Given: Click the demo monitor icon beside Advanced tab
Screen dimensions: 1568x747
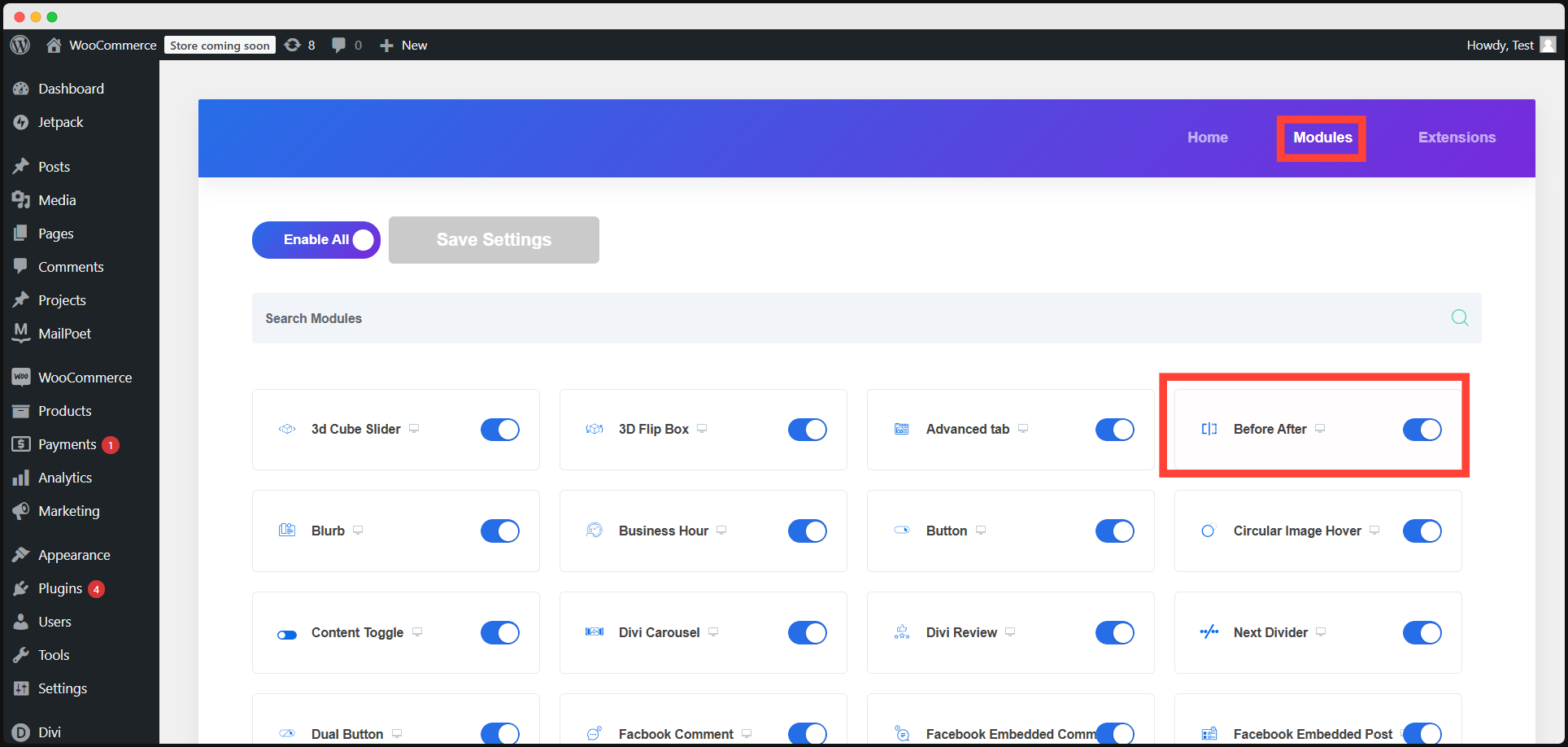Looking at the screenshot, I should [x=1023, y=429].
